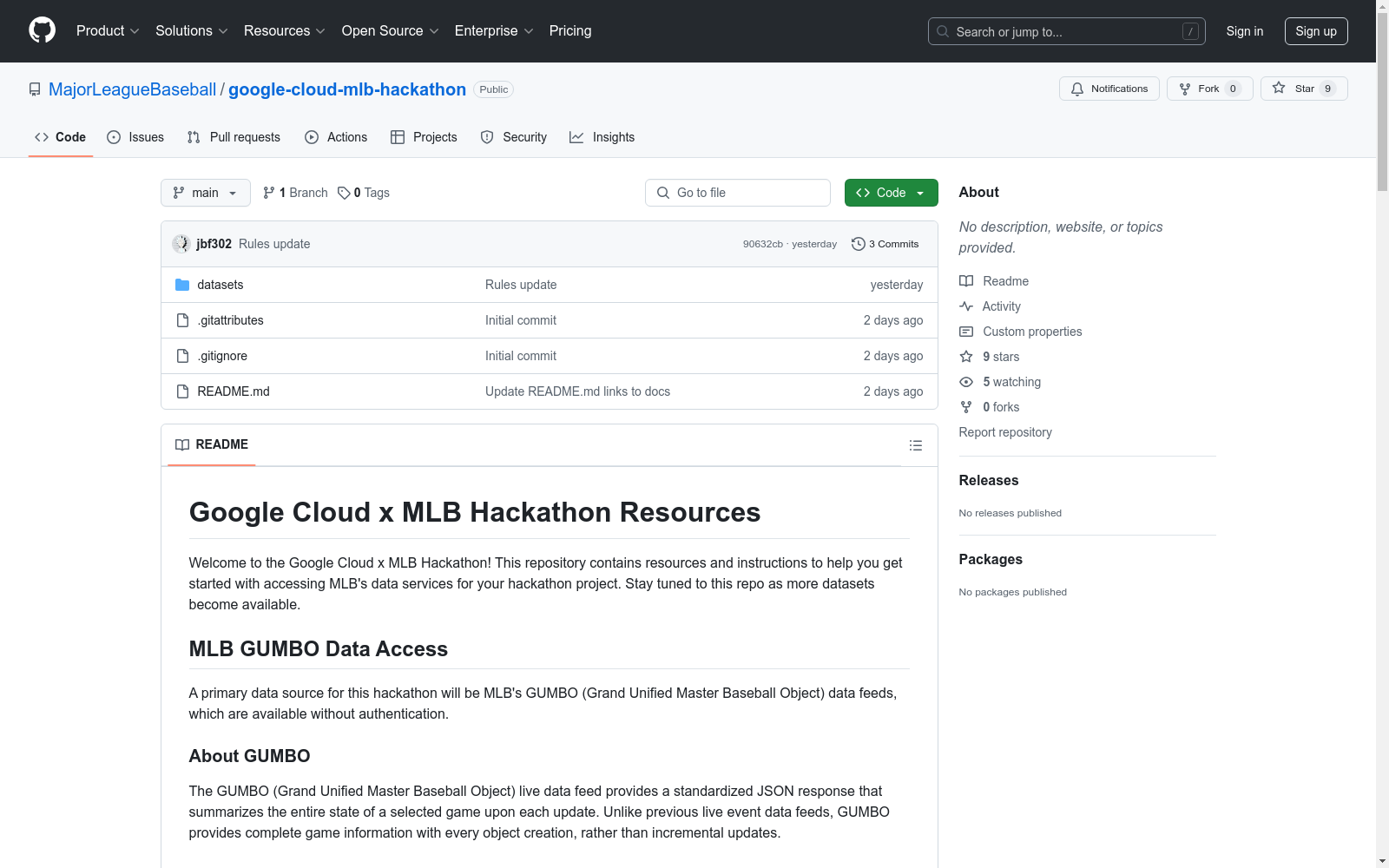Open the google-cloud-mlb-hackathon repository link
1389x868 pixels.
coord(347,89)
